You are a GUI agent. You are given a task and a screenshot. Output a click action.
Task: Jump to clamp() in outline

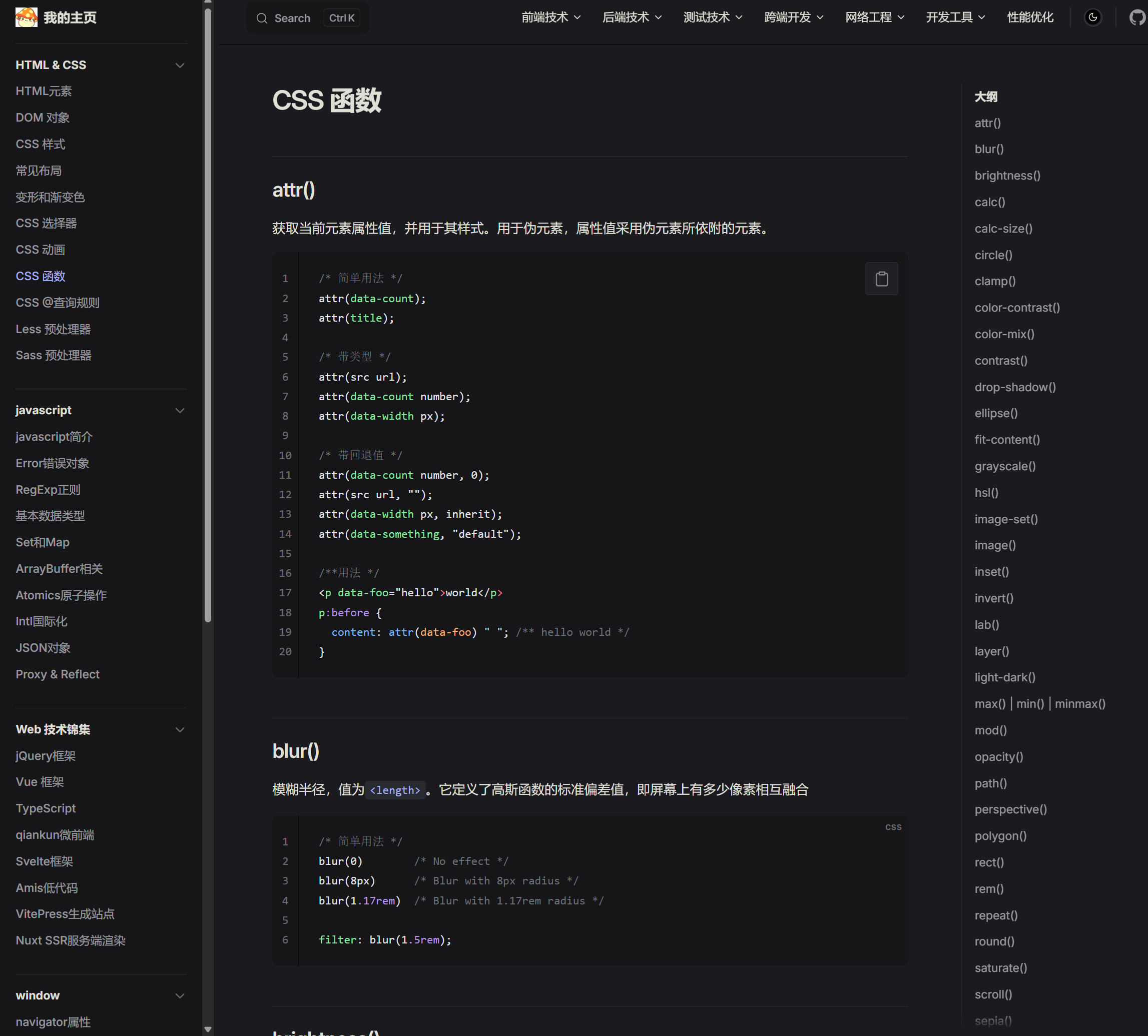click(995, 281)
